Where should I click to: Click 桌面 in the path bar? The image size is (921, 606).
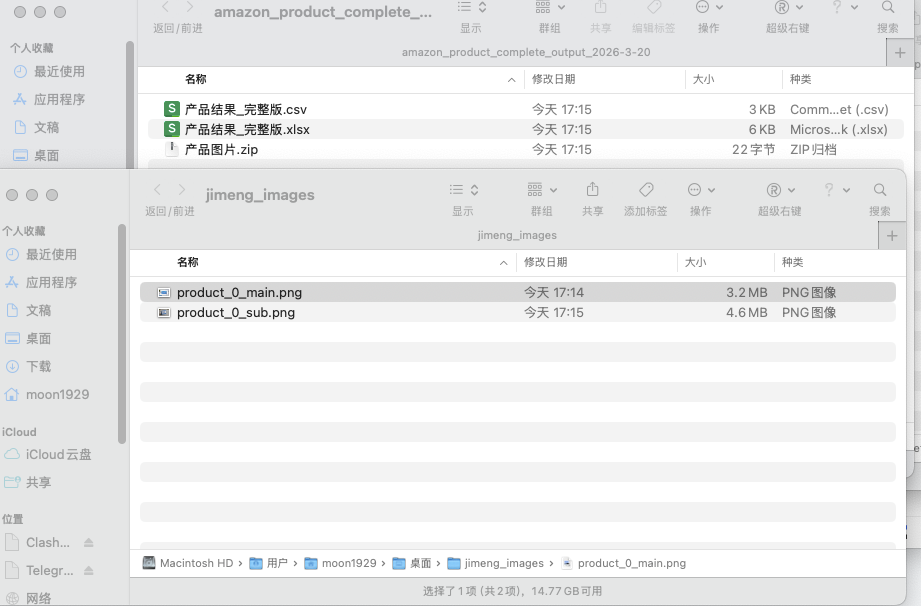[420, 563]
